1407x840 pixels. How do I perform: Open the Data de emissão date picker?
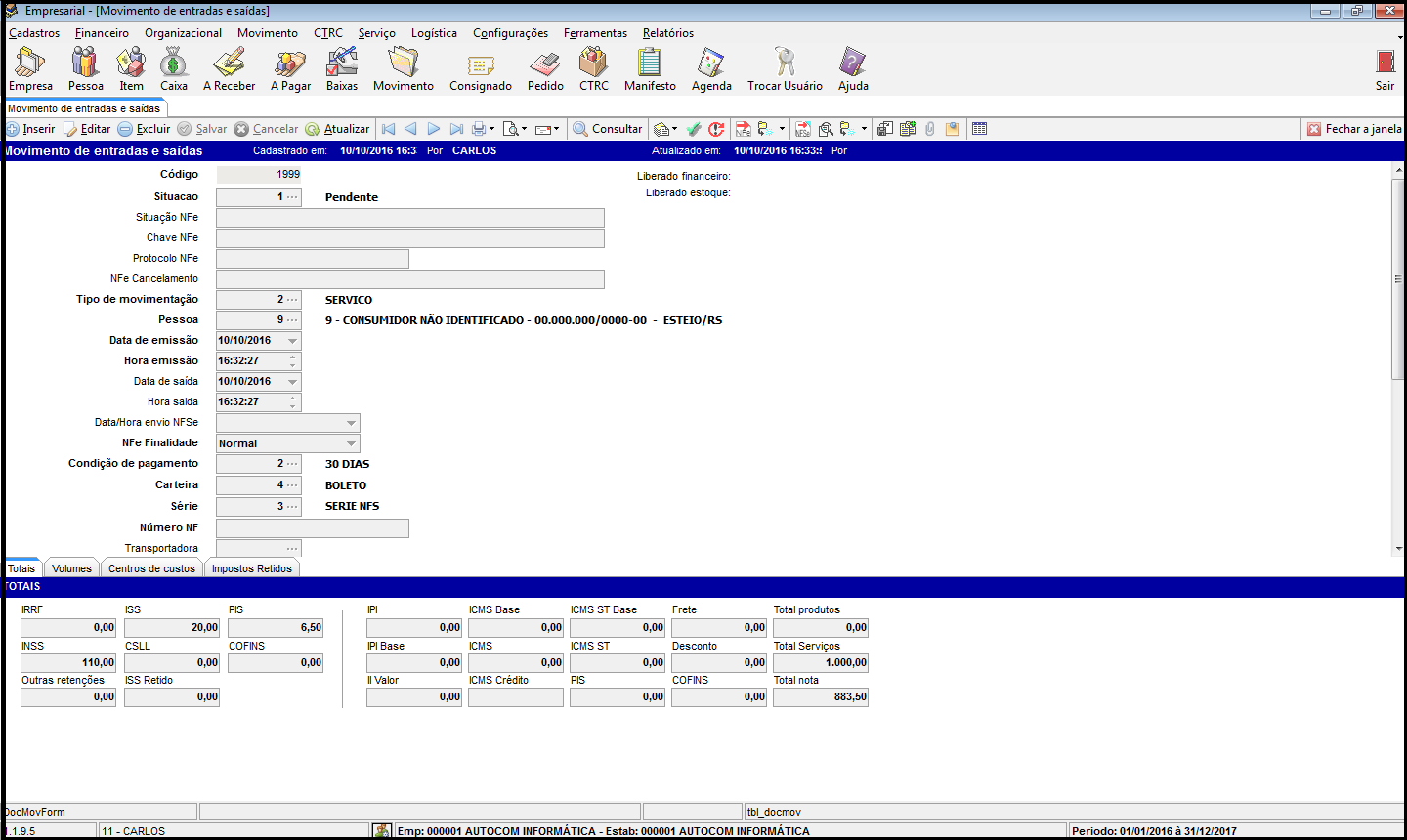(x=292, y=341)
